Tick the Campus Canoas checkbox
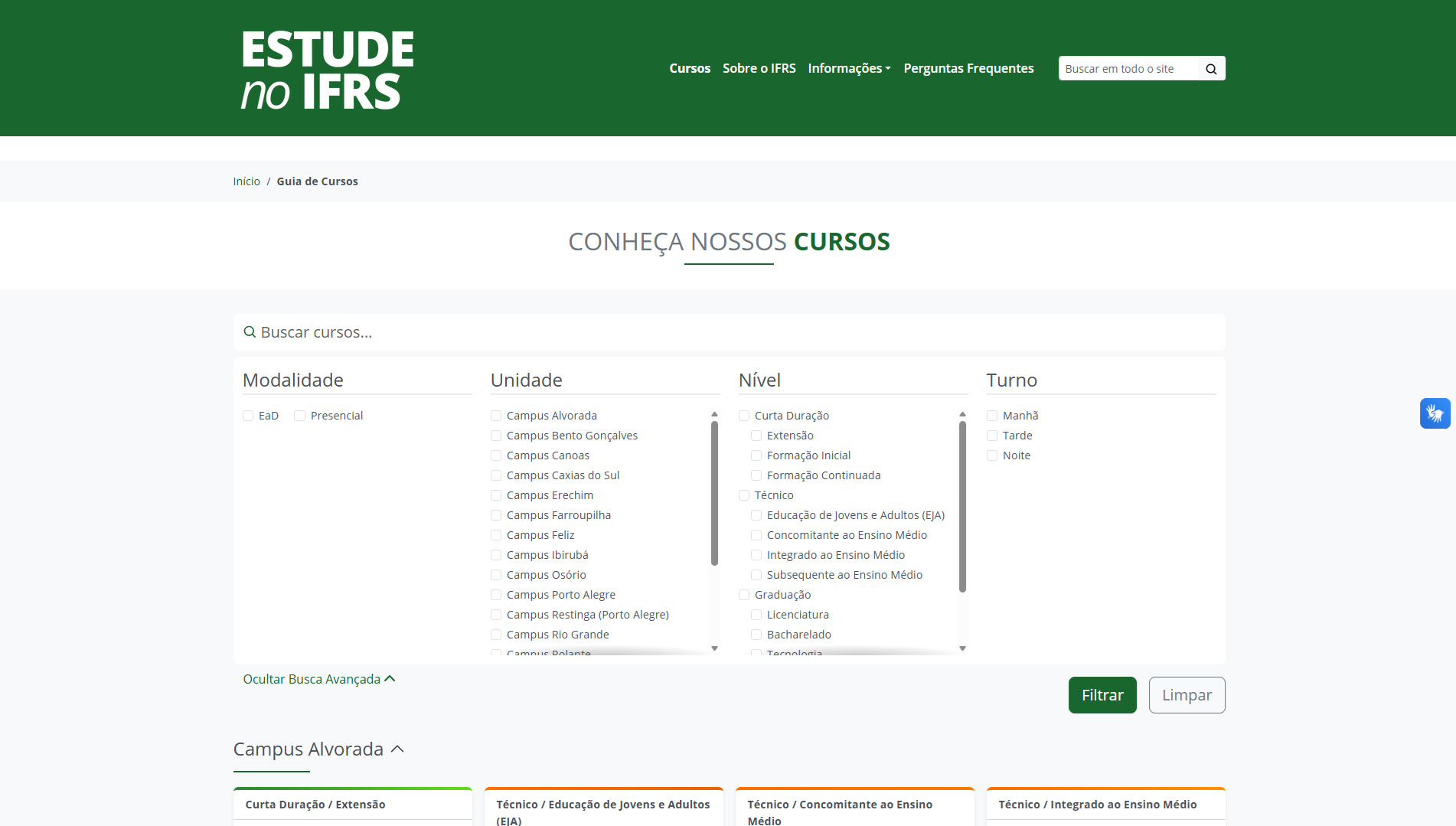The width and height of the screenshot is (1456, 826). click(496, 455)
